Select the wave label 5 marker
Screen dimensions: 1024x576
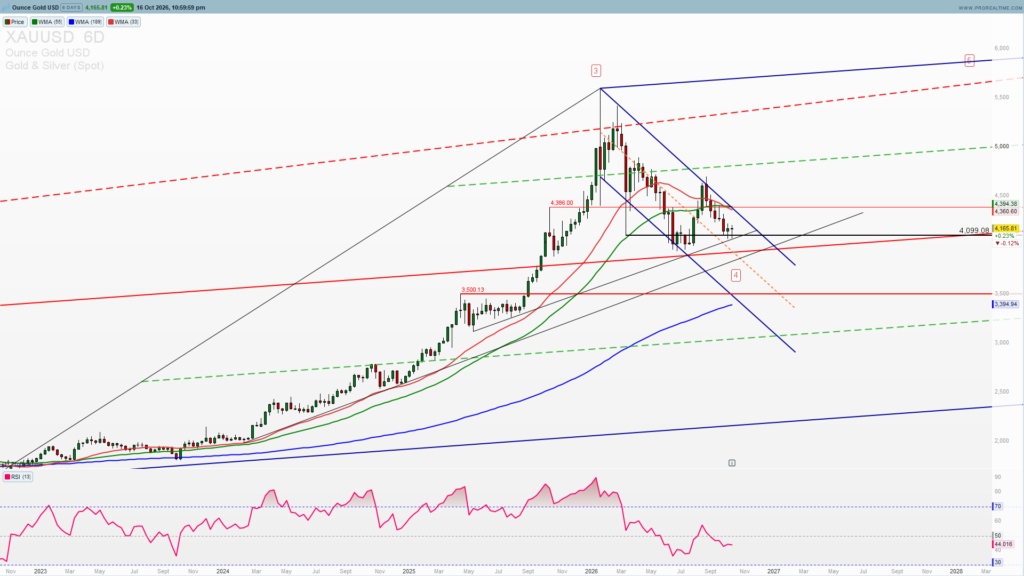[x=969, y=60]
